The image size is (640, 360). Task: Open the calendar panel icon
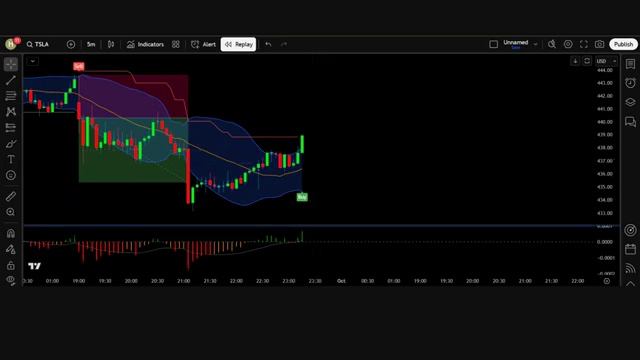(x=630, y=249)
